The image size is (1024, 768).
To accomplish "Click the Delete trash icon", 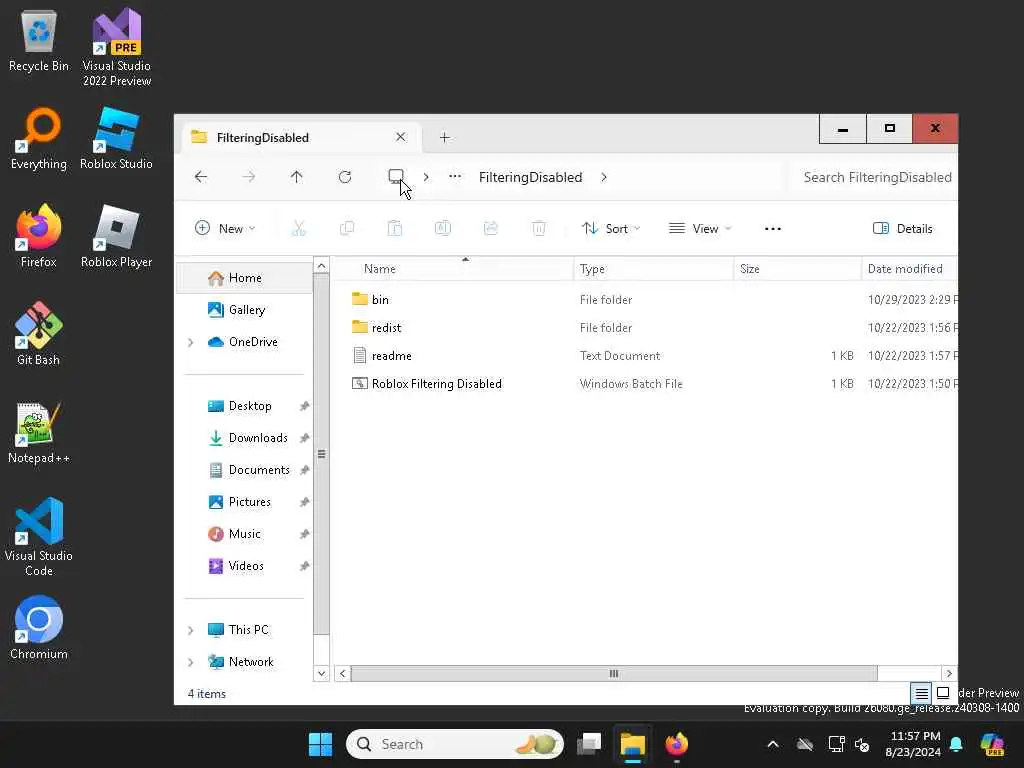I will 539,228.
